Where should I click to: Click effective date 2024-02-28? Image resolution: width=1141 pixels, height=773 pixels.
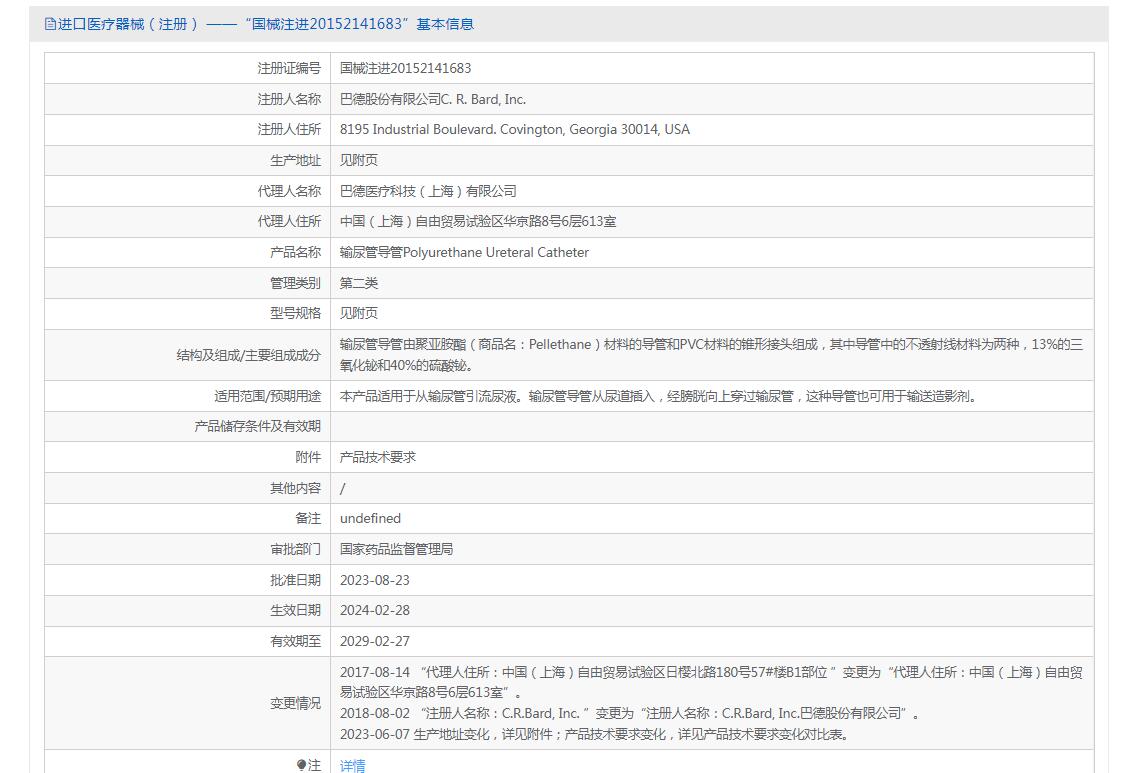pyautogui.click(x=375, y=610)
